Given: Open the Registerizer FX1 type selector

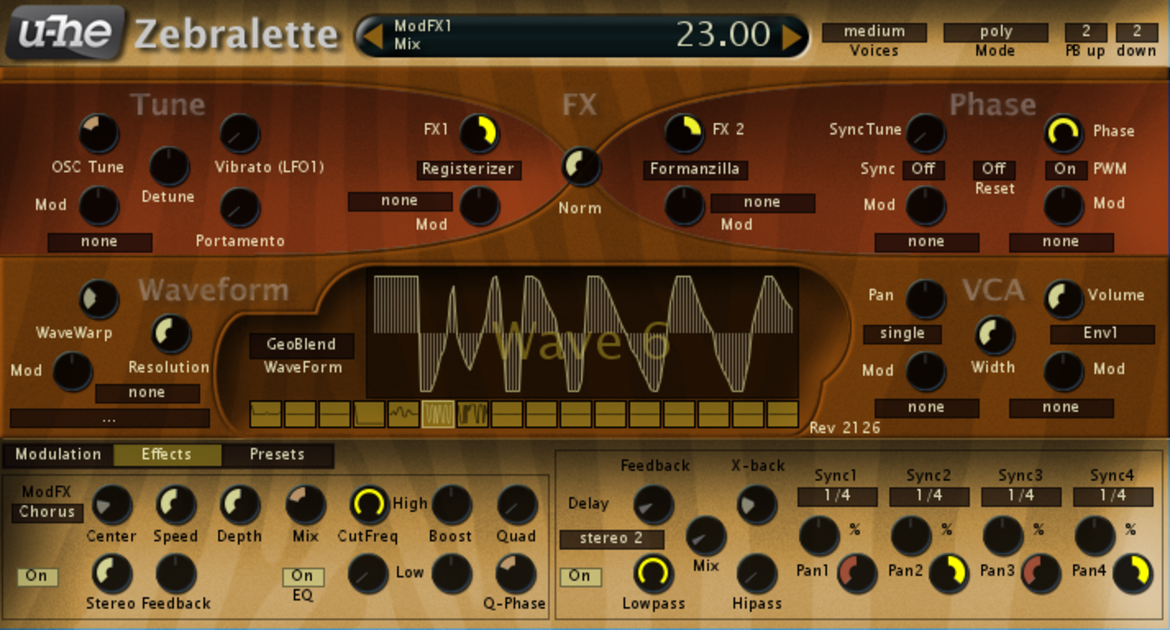Looking at the screenshot, I should (468, 169).
